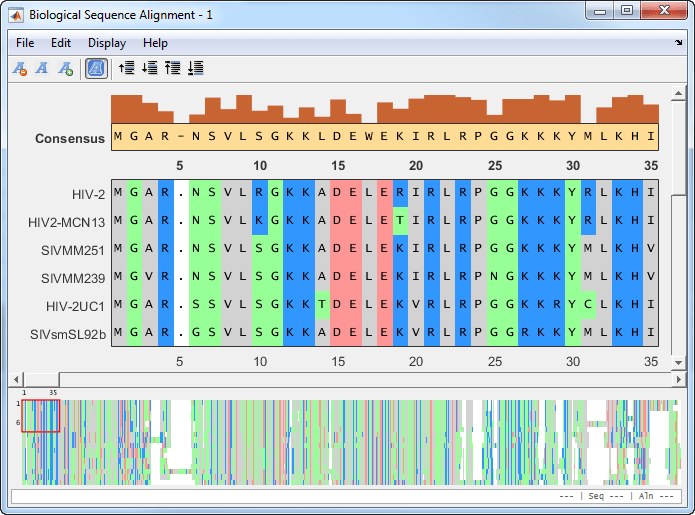Click the dock window arrow icon
This screenshot has height=515, width=695.
click(679, 43)
